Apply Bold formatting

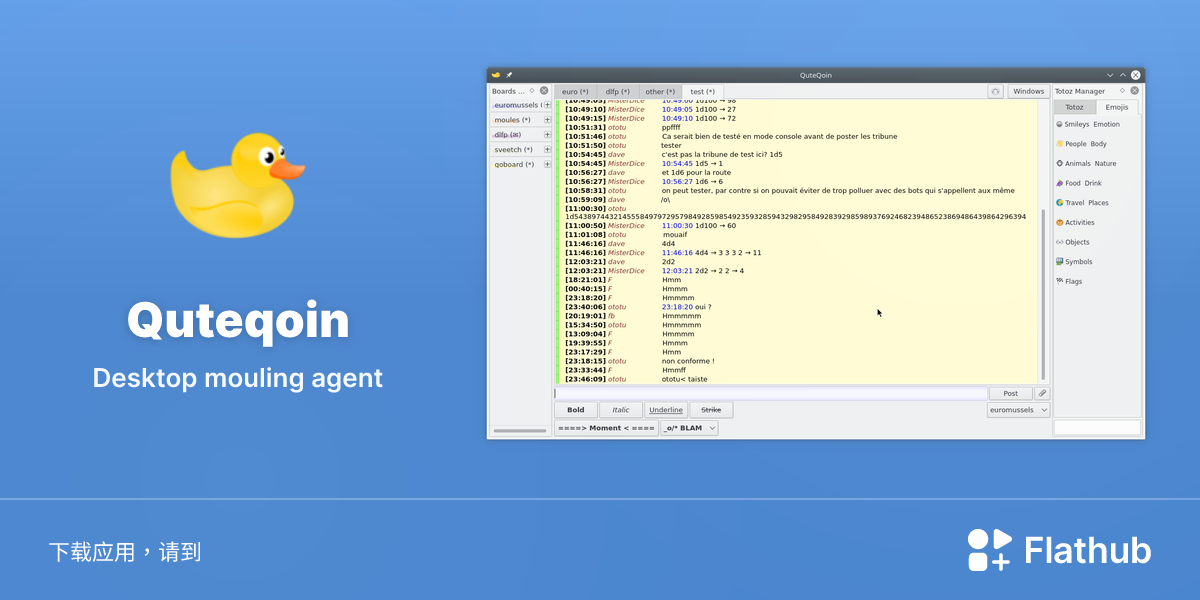(x=576, y=410)
